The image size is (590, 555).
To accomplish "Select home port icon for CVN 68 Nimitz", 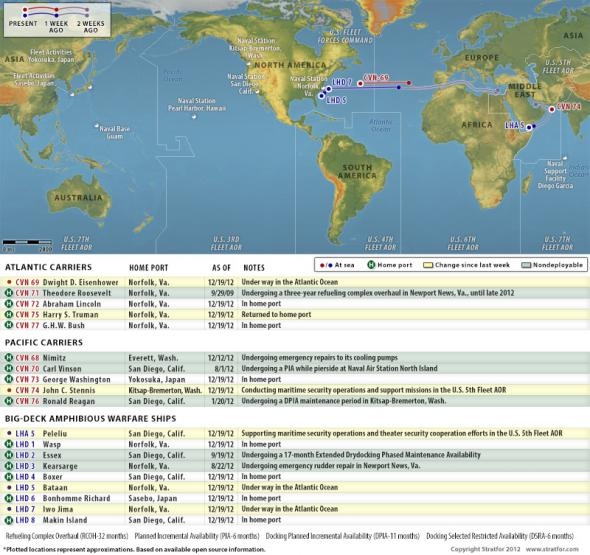I will pos(9,357).
